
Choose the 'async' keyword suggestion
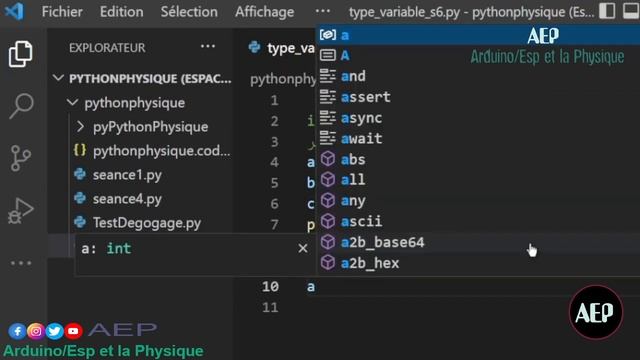[478, 118]
